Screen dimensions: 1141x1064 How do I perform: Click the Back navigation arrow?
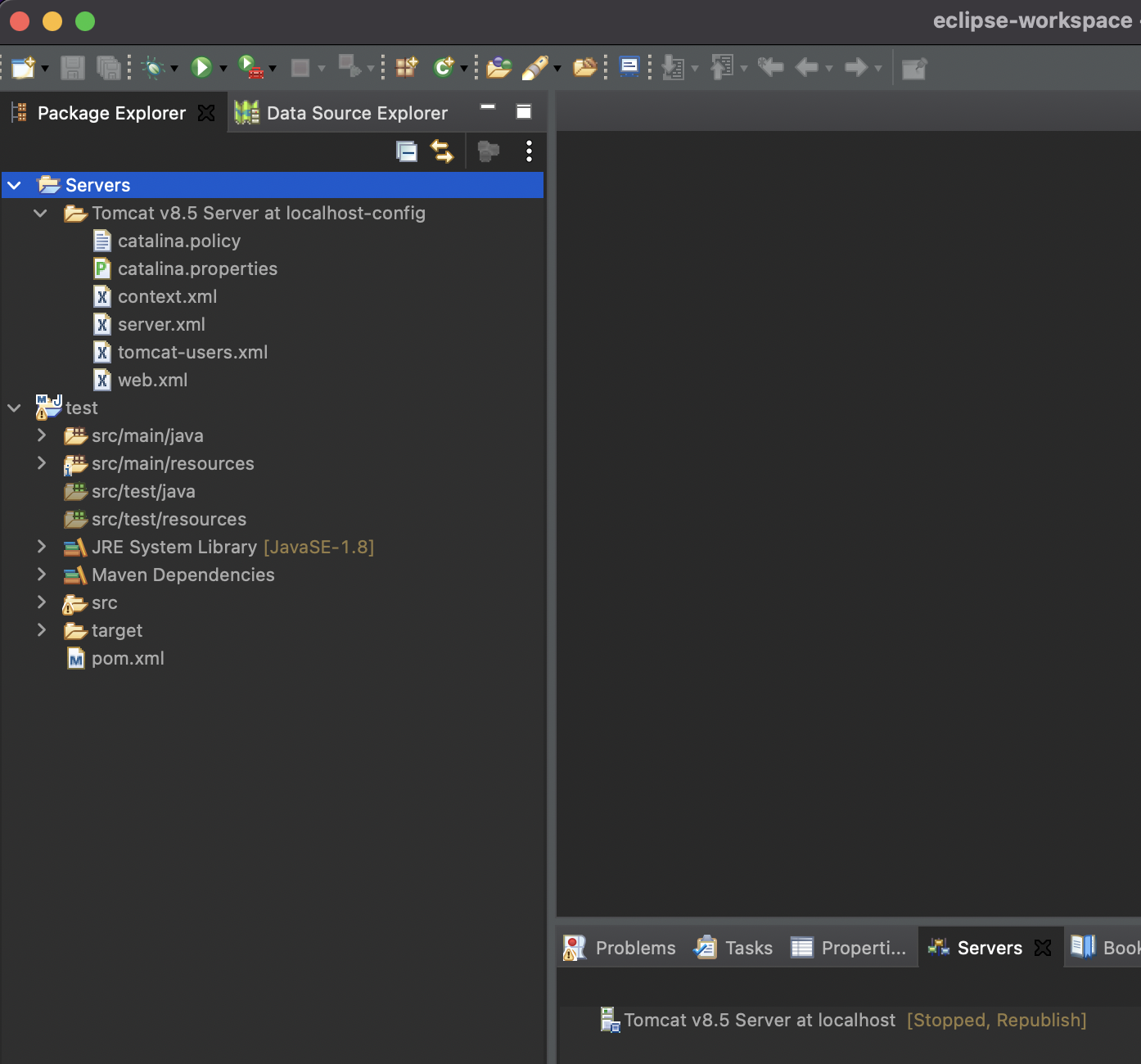[807, 67]
